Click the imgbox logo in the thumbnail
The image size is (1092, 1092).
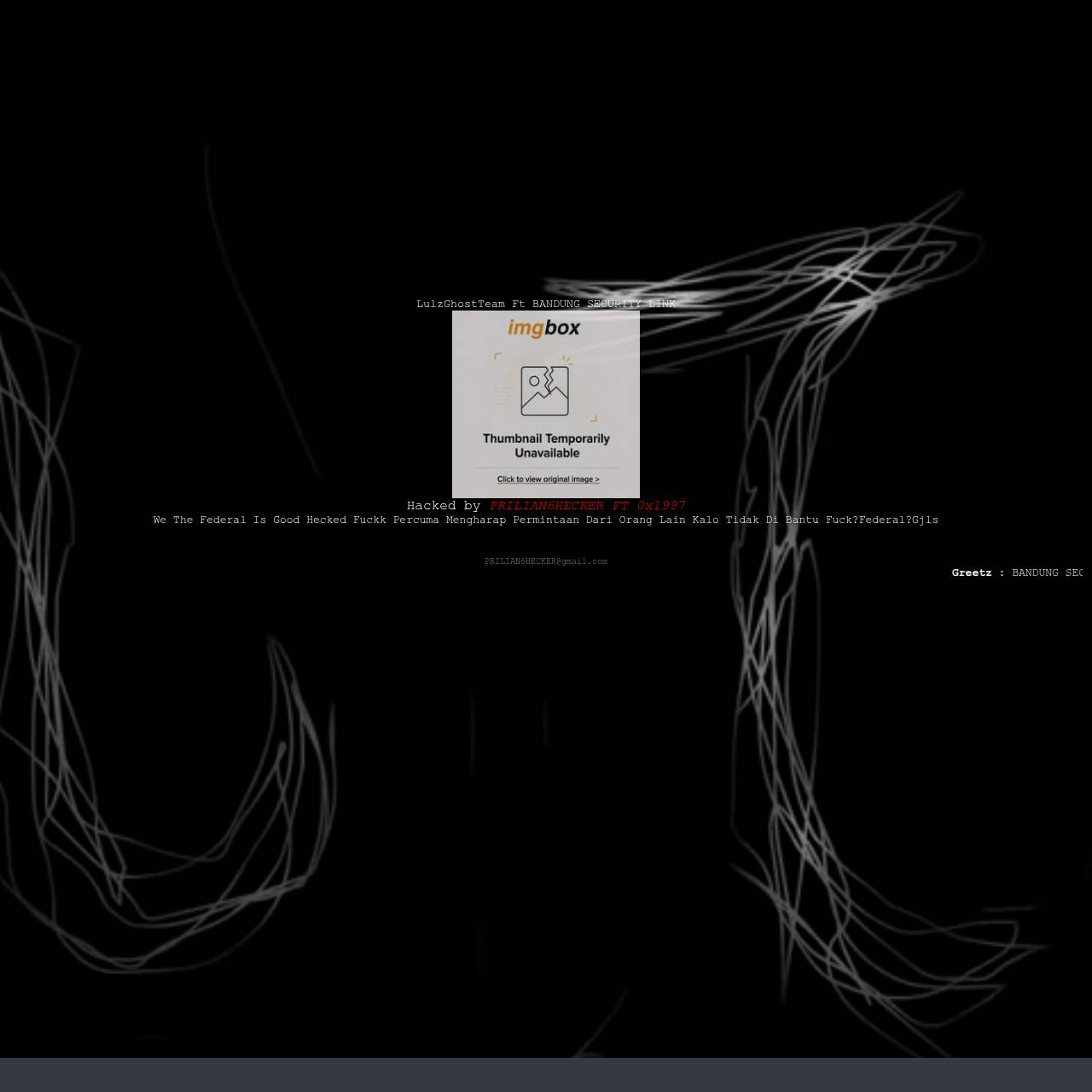point(544,328)
